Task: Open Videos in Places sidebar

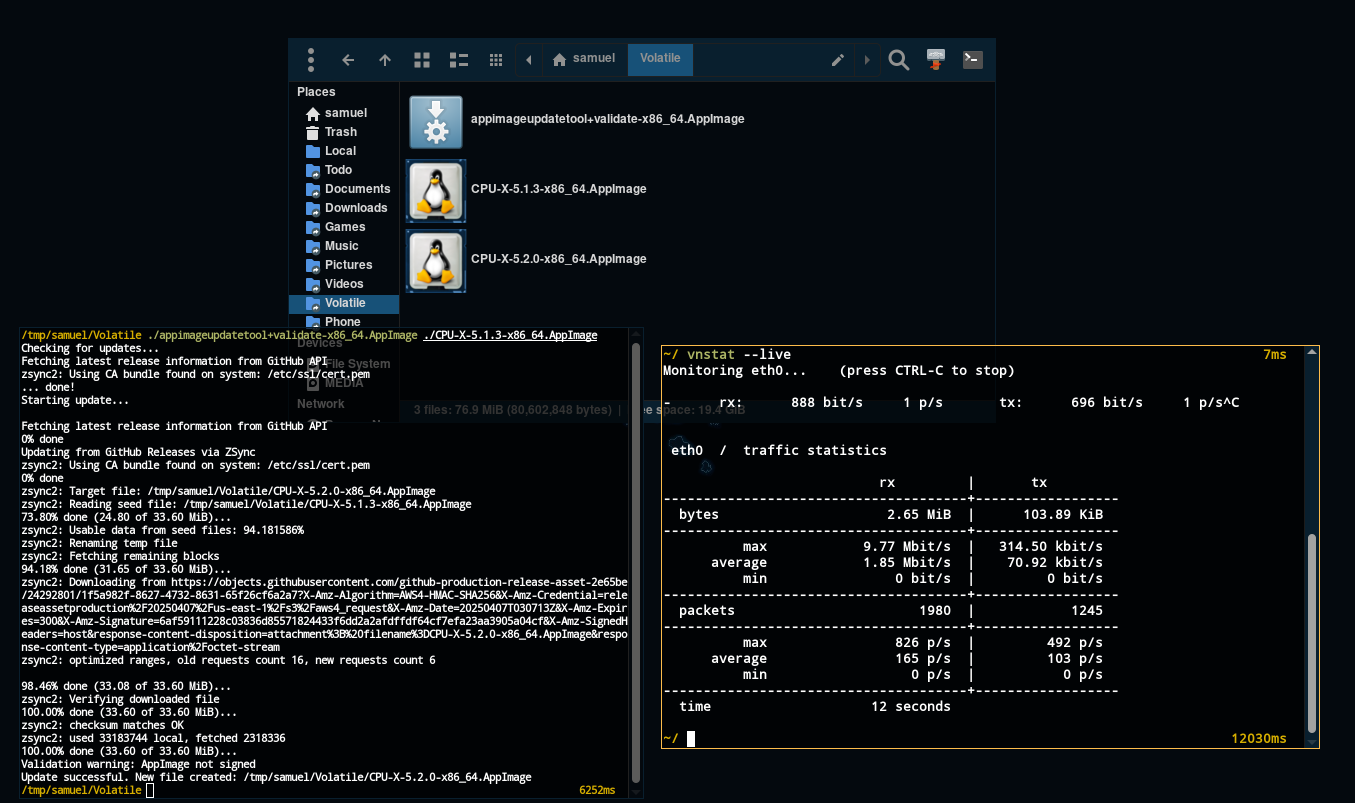Action: coord(344,284)
